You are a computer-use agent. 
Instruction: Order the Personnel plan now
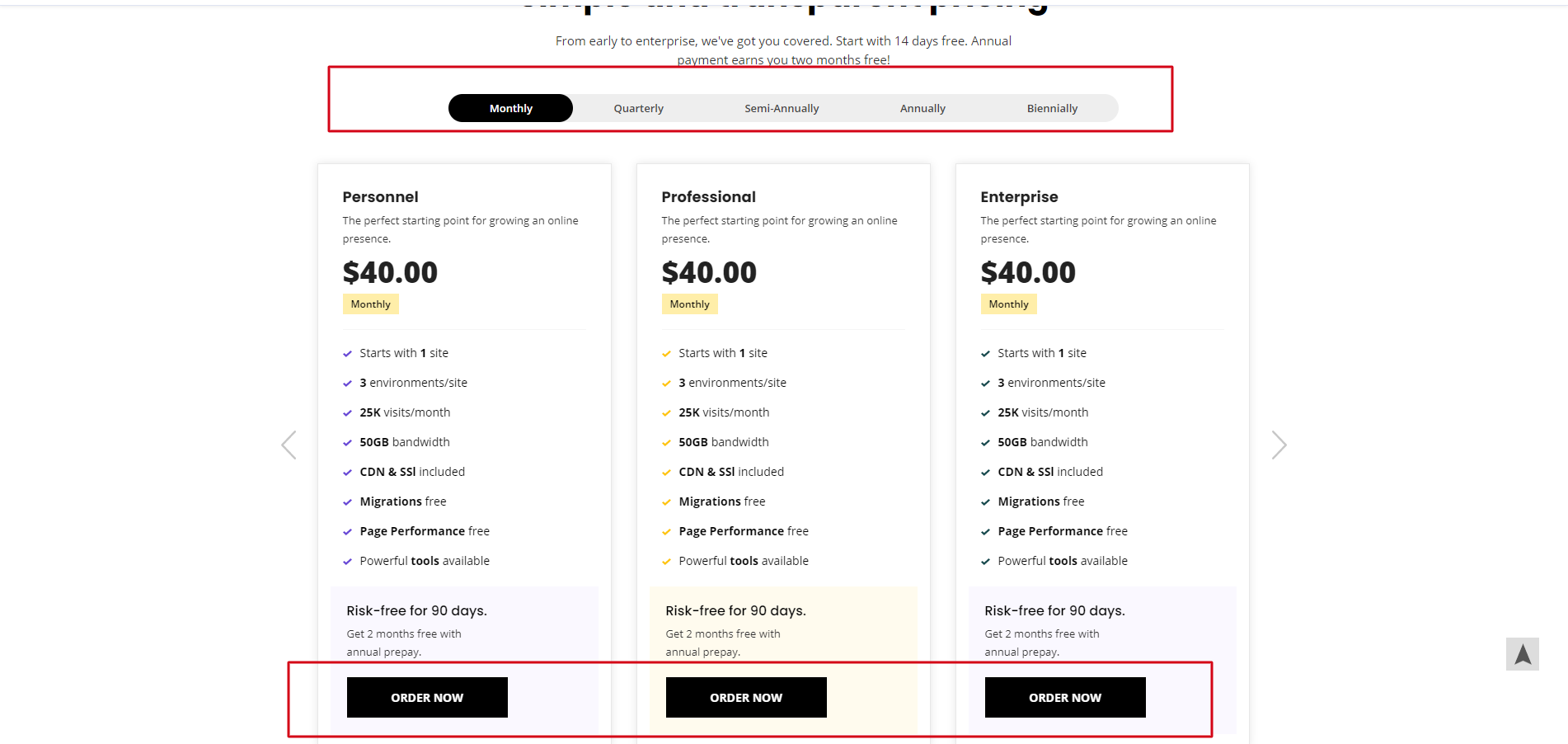click(x=427, y=697)
